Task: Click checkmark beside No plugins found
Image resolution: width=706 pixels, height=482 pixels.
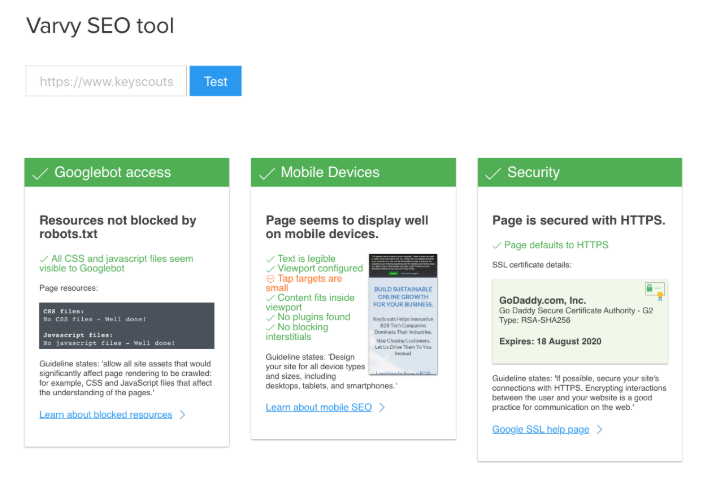Action: point(270,317)
